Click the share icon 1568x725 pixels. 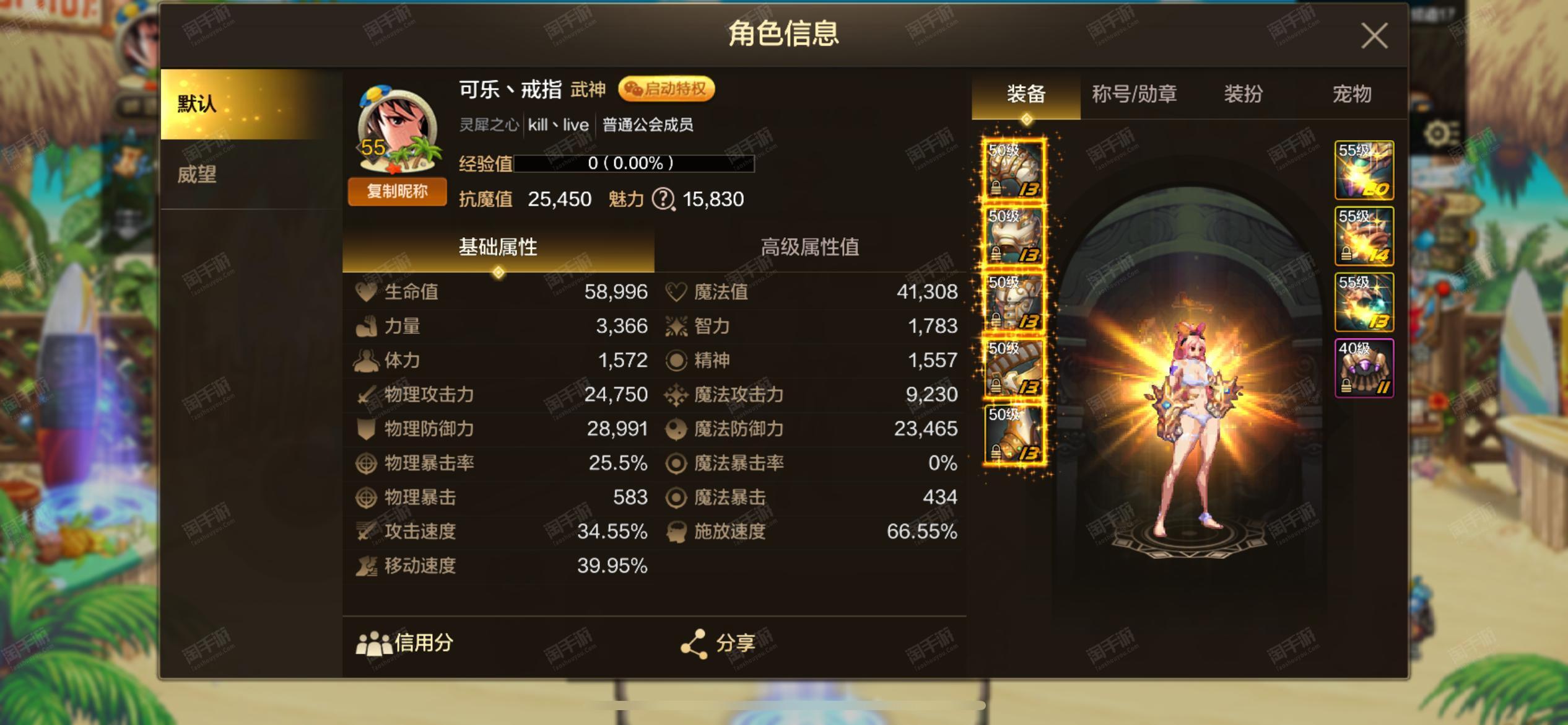(x=694, y=644)
